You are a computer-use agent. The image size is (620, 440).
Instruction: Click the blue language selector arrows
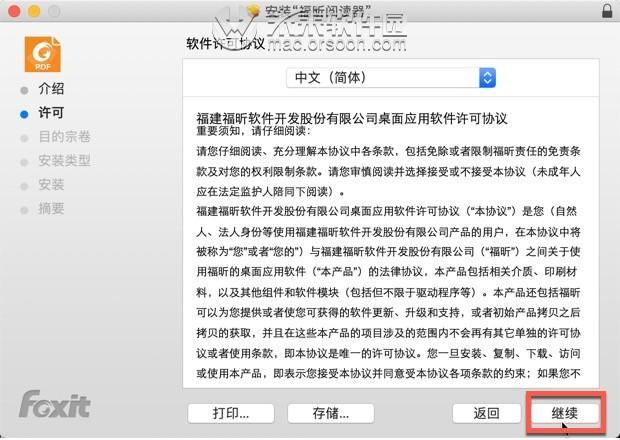click(487, 78)
